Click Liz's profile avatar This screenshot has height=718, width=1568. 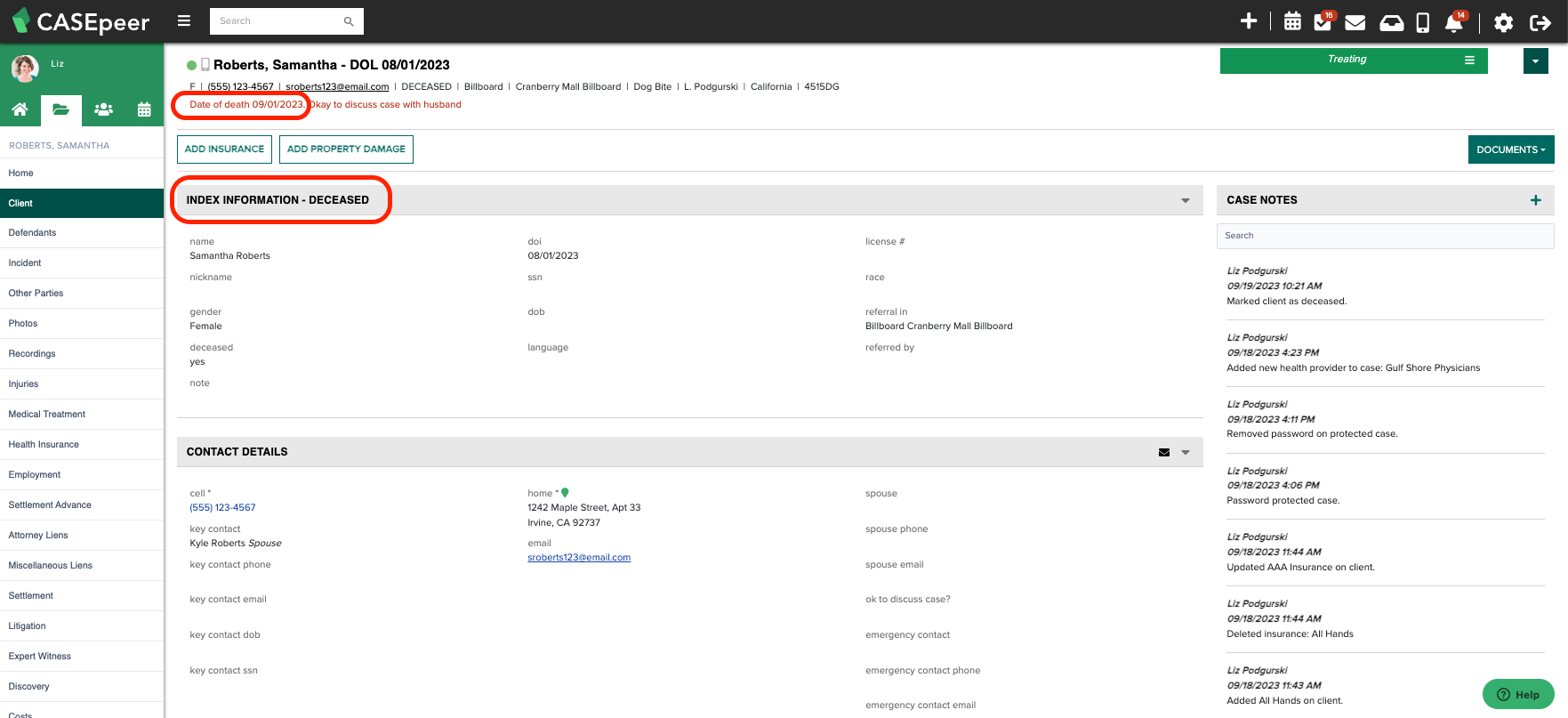(x=25, y=68)
